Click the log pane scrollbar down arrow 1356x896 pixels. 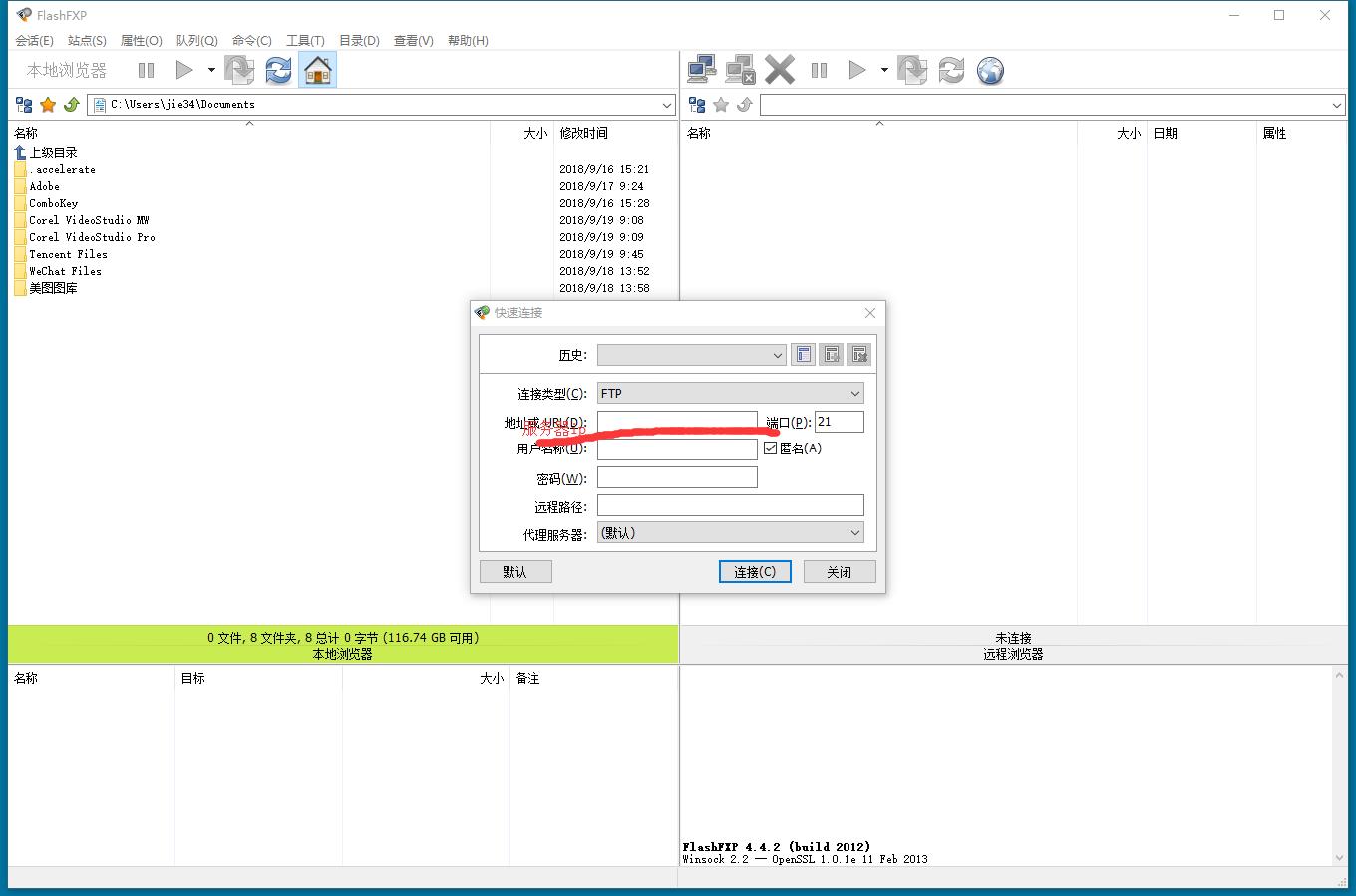point(1339,857)
